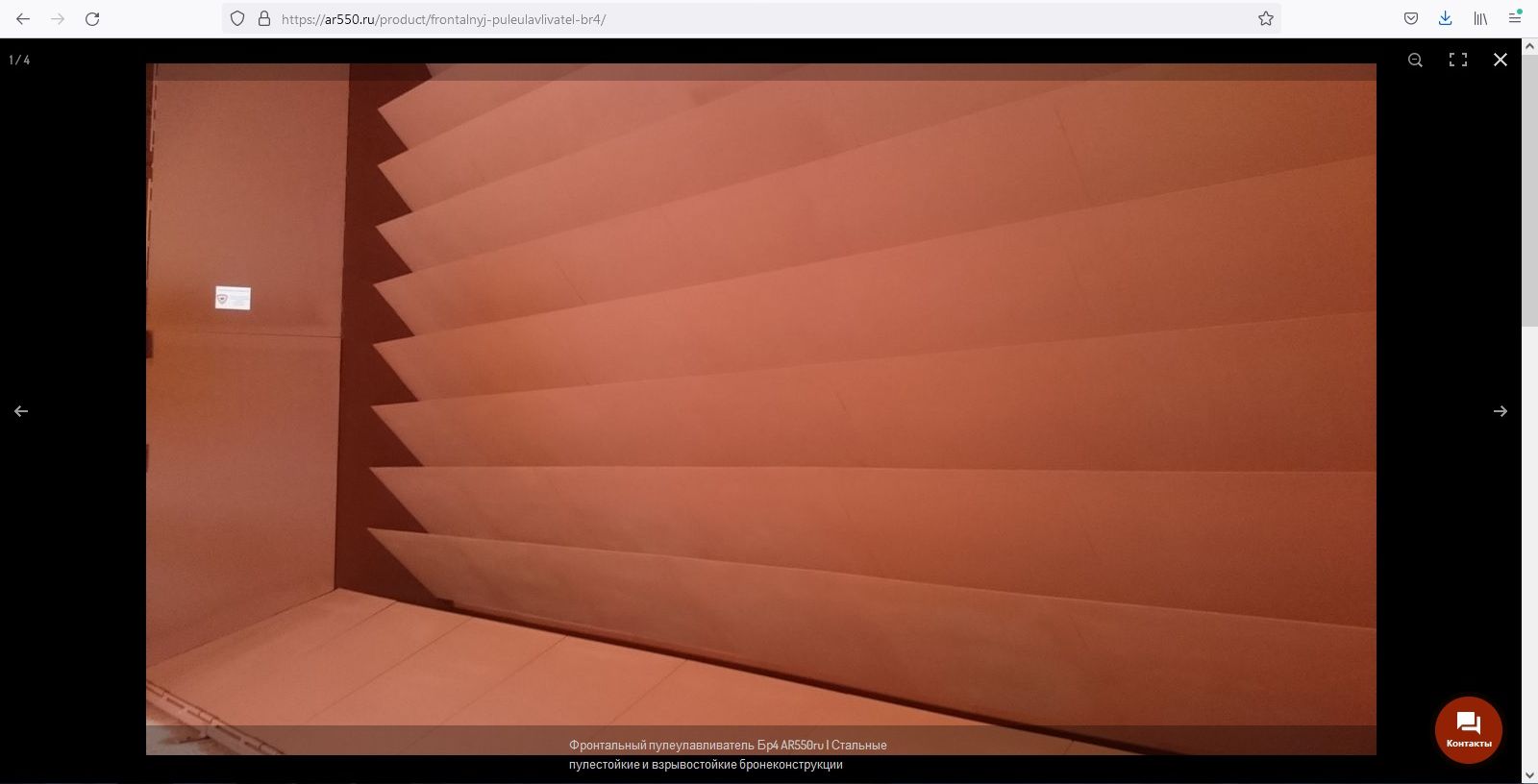Click the browser forward arrow
This screenshot has width=1538, height=784.
click(x=58, y=19)
